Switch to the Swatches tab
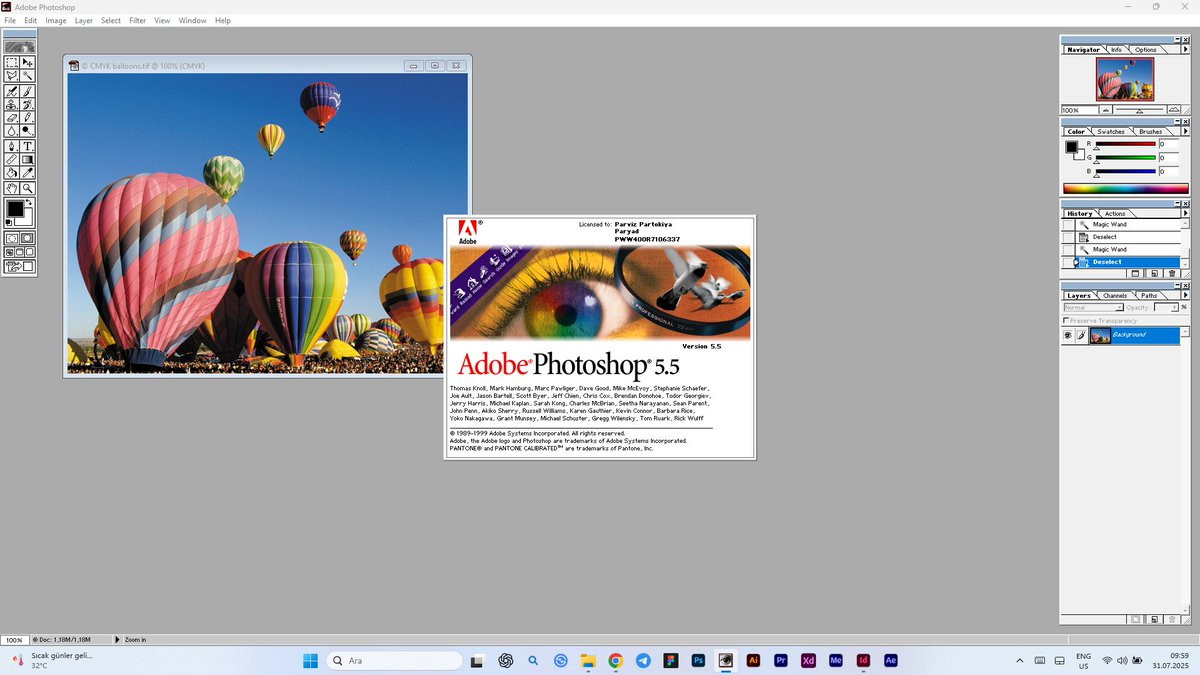Image resolution: width=1200 pixels, height=675 pixels. tap(1111, 131)
